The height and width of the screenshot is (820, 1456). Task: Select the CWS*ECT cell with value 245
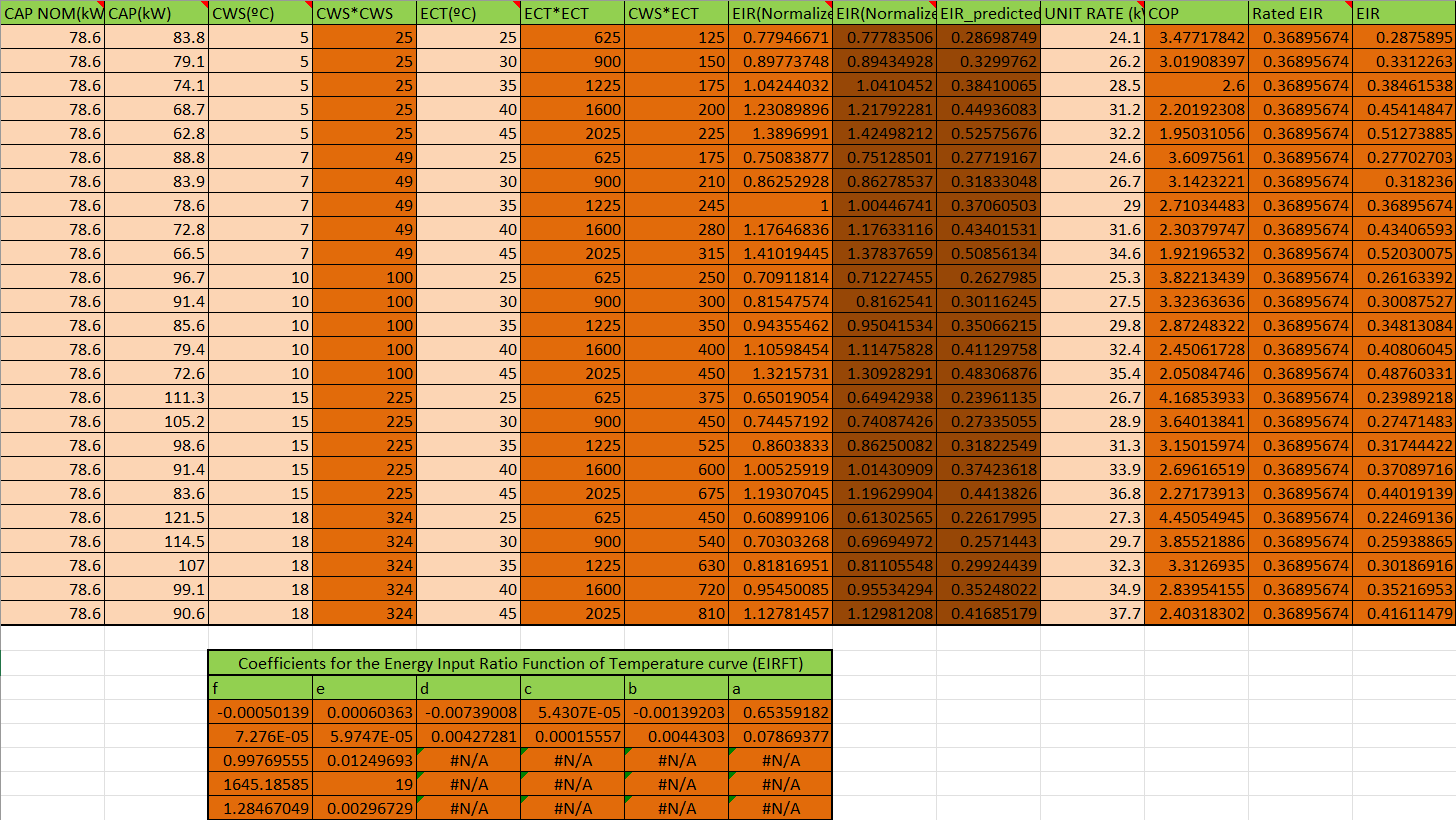676,206
